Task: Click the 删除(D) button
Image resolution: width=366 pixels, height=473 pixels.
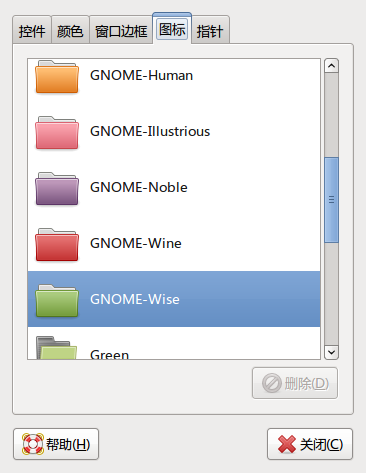Action: point(295,383)
